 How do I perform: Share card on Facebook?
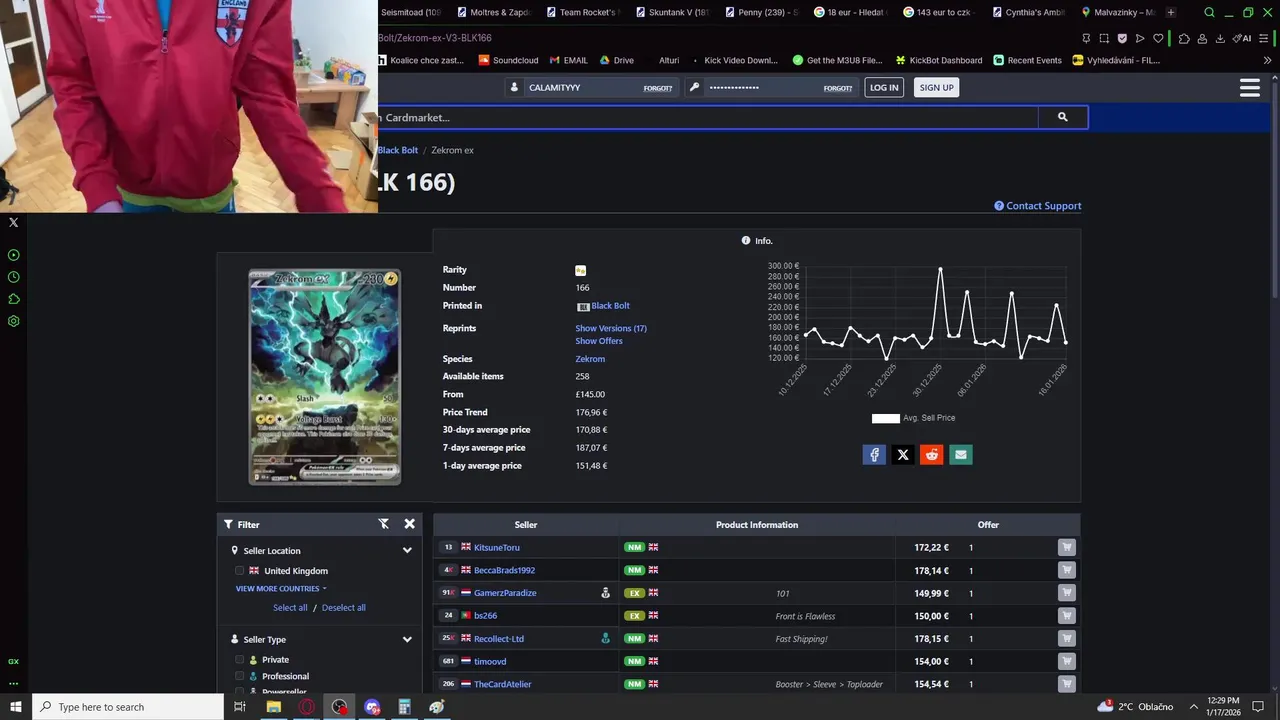click(874, 455)
